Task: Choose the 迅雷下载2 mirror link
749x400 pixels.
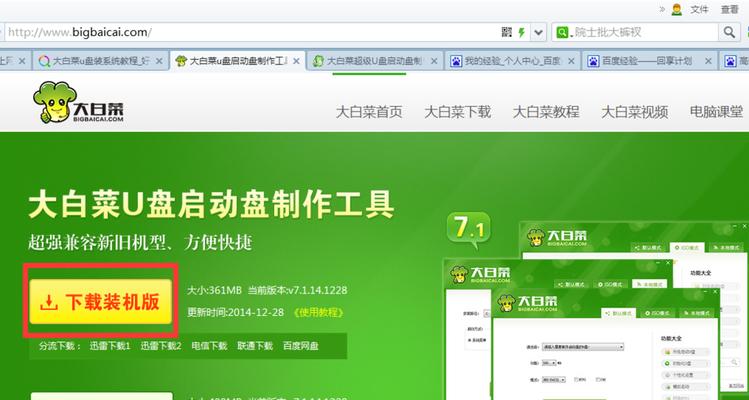Action: tap(161, 346)
